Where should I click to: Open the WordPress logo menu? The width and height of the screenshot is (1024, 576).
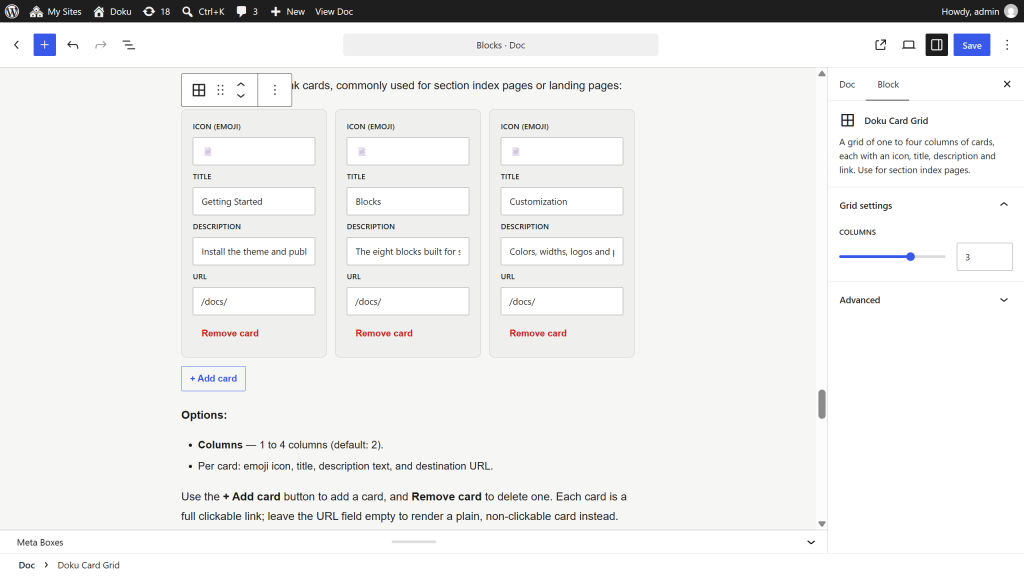(x=12, y=11)
